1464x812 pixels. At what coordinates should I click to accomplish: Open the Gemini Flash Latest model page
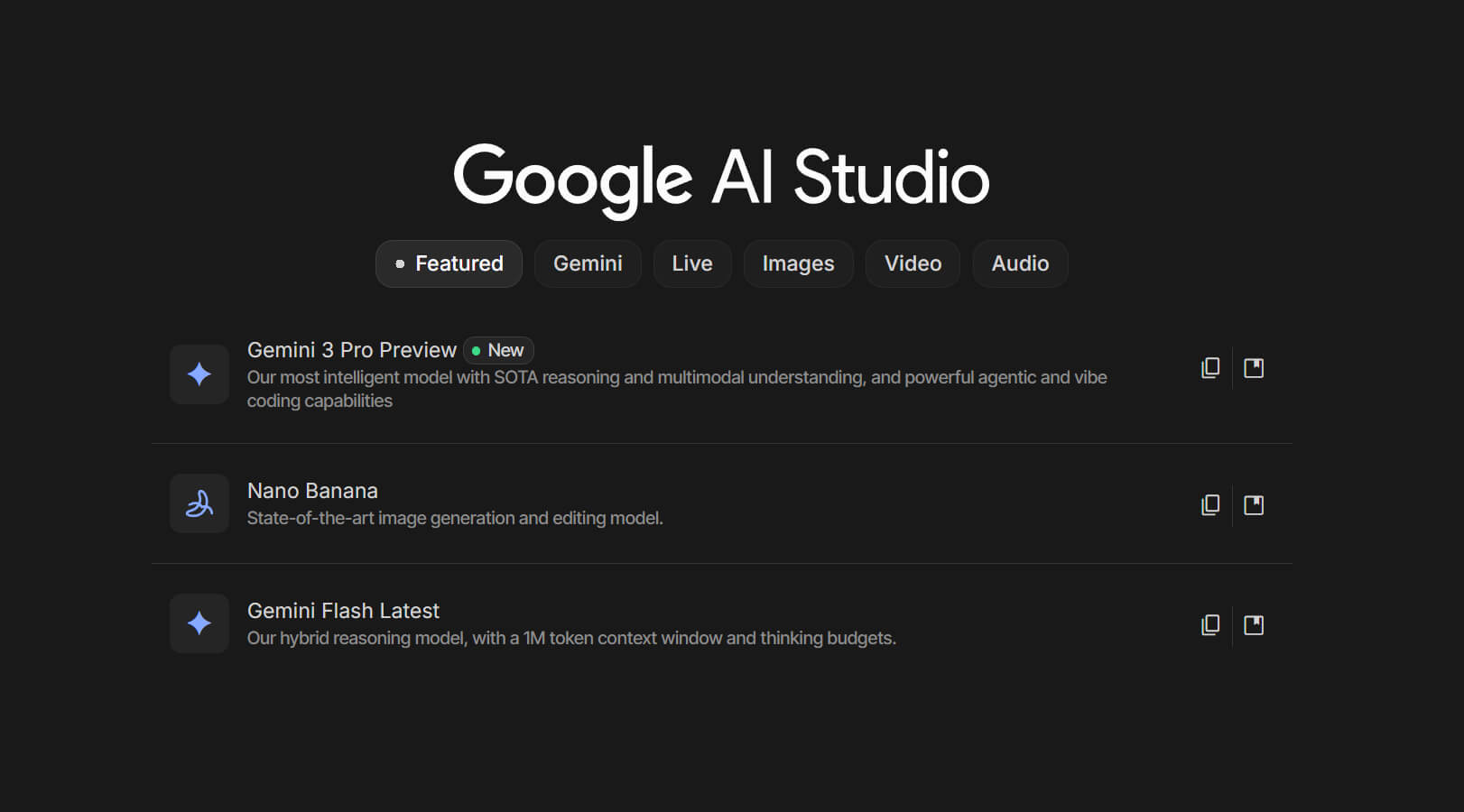[x=343, y=610]
